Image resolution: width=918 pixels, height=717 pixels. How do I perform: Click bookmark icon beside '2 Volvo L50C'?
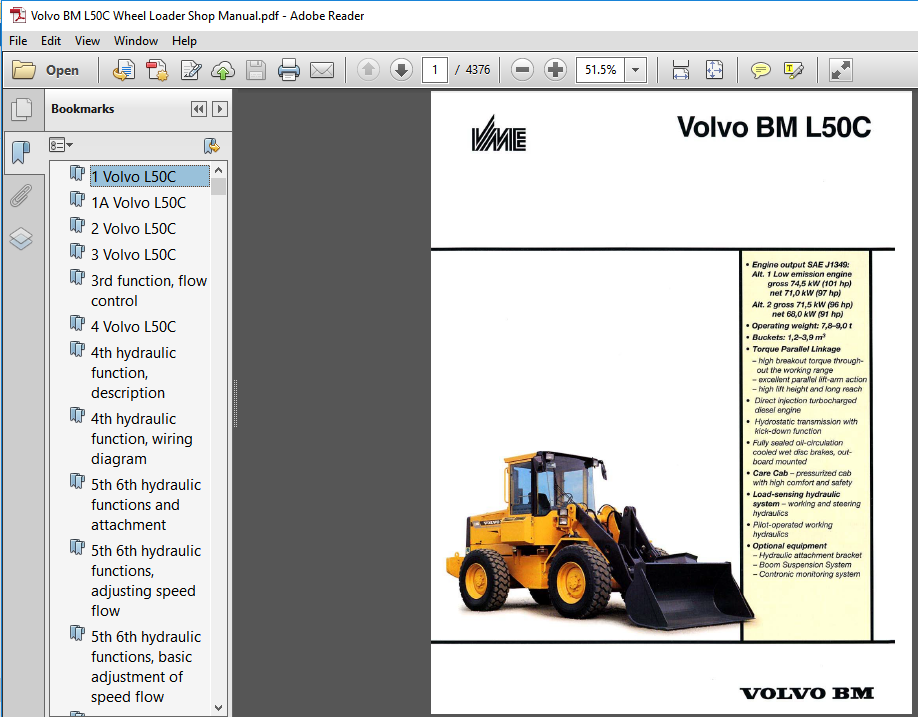pos(77,225)
